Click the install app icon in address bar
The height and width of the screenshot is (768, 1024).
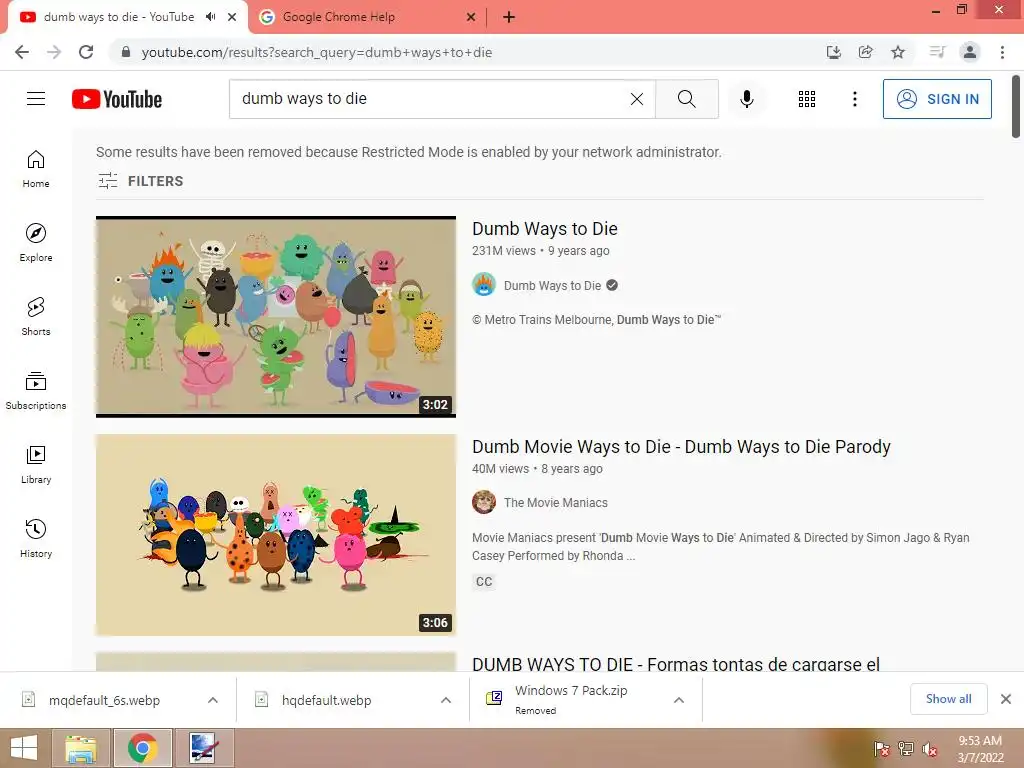833,52
